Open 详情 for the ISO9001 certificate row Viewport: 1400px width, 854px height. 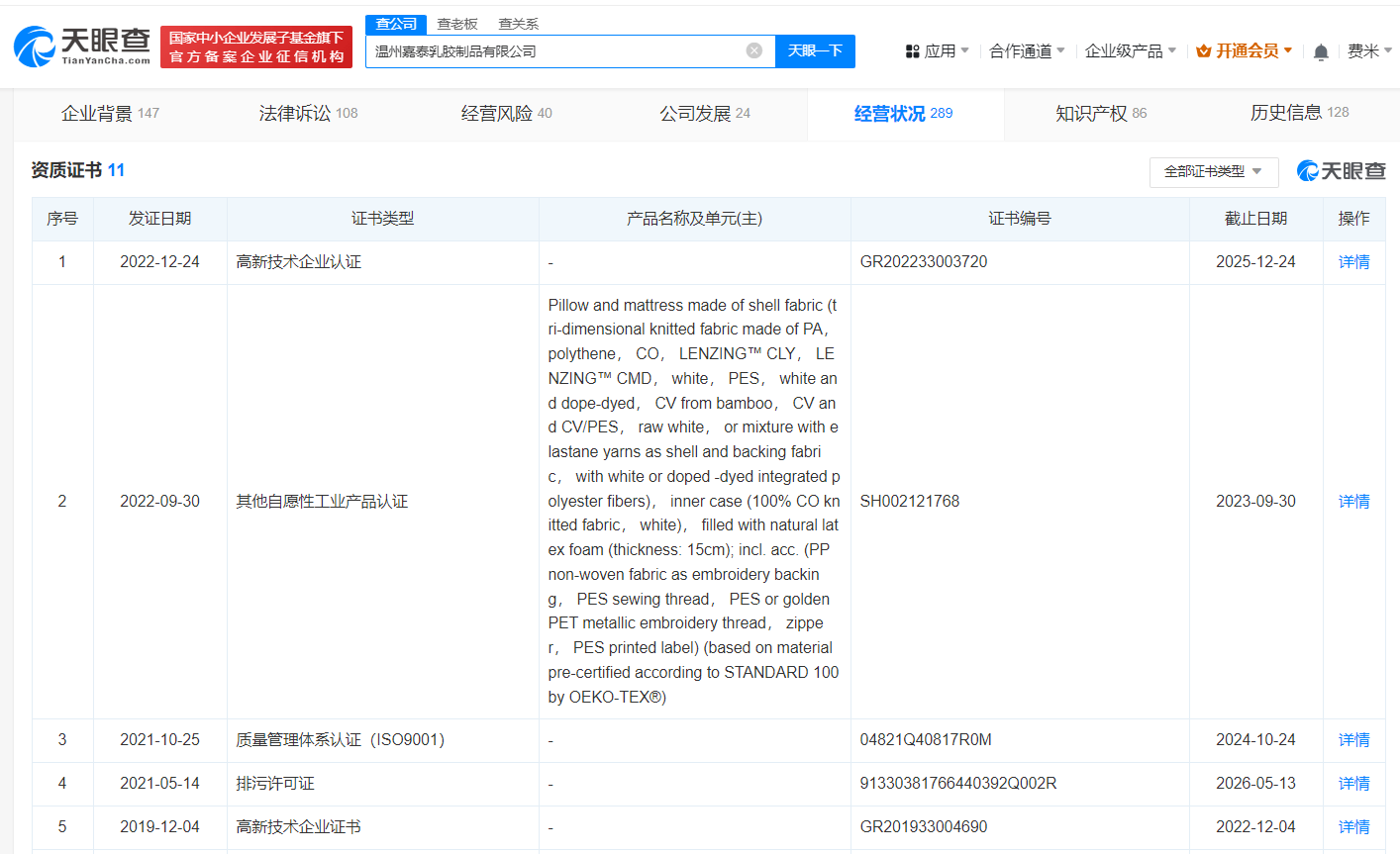[1353, 740]
